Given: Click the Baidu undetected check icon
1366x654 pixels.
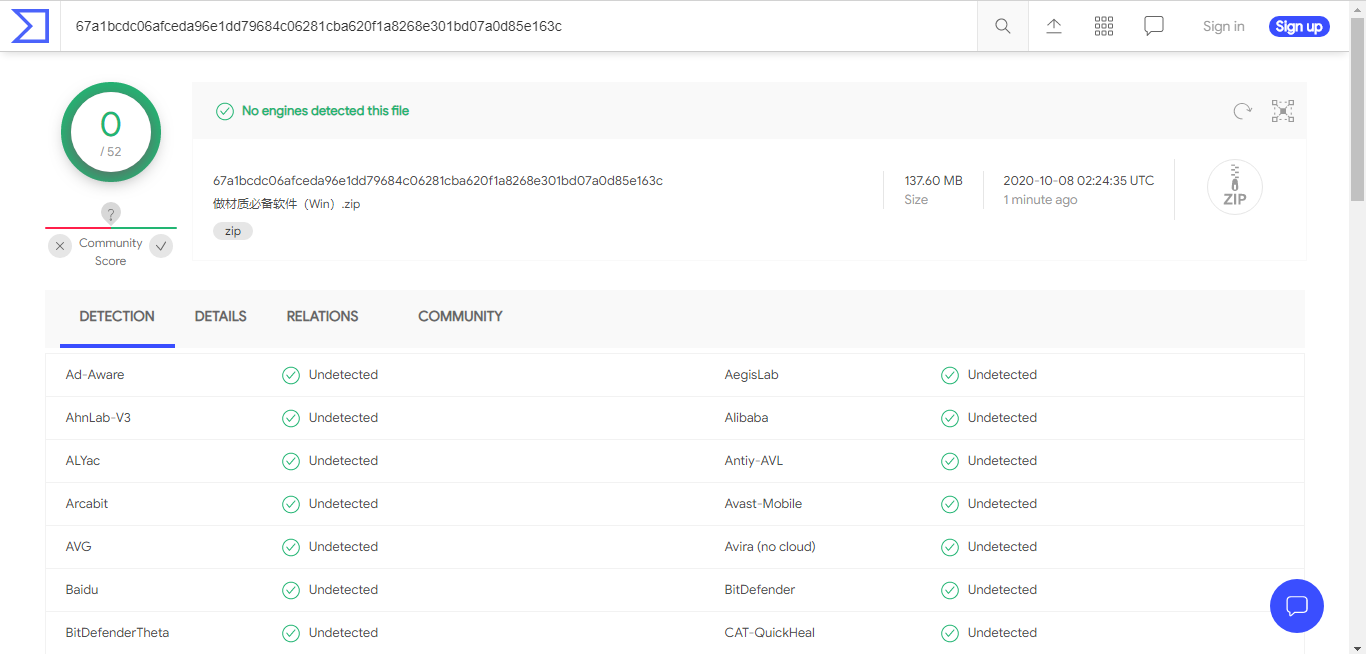Looking at the screenshot, I should coord(291,590).
